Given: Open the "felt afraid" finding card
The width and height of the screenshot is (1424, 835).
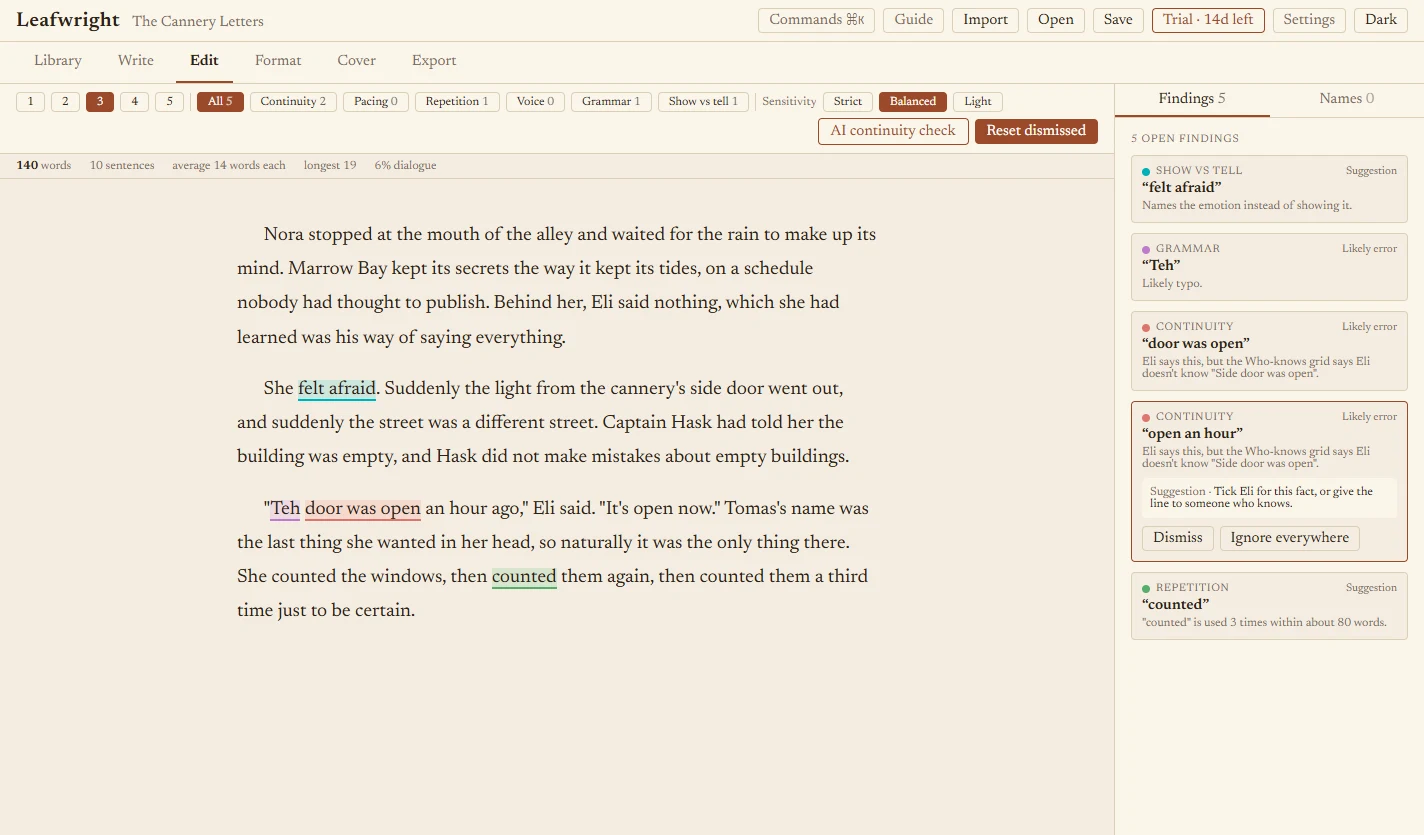Looking at the screenshot, I should click(1269, 188).
